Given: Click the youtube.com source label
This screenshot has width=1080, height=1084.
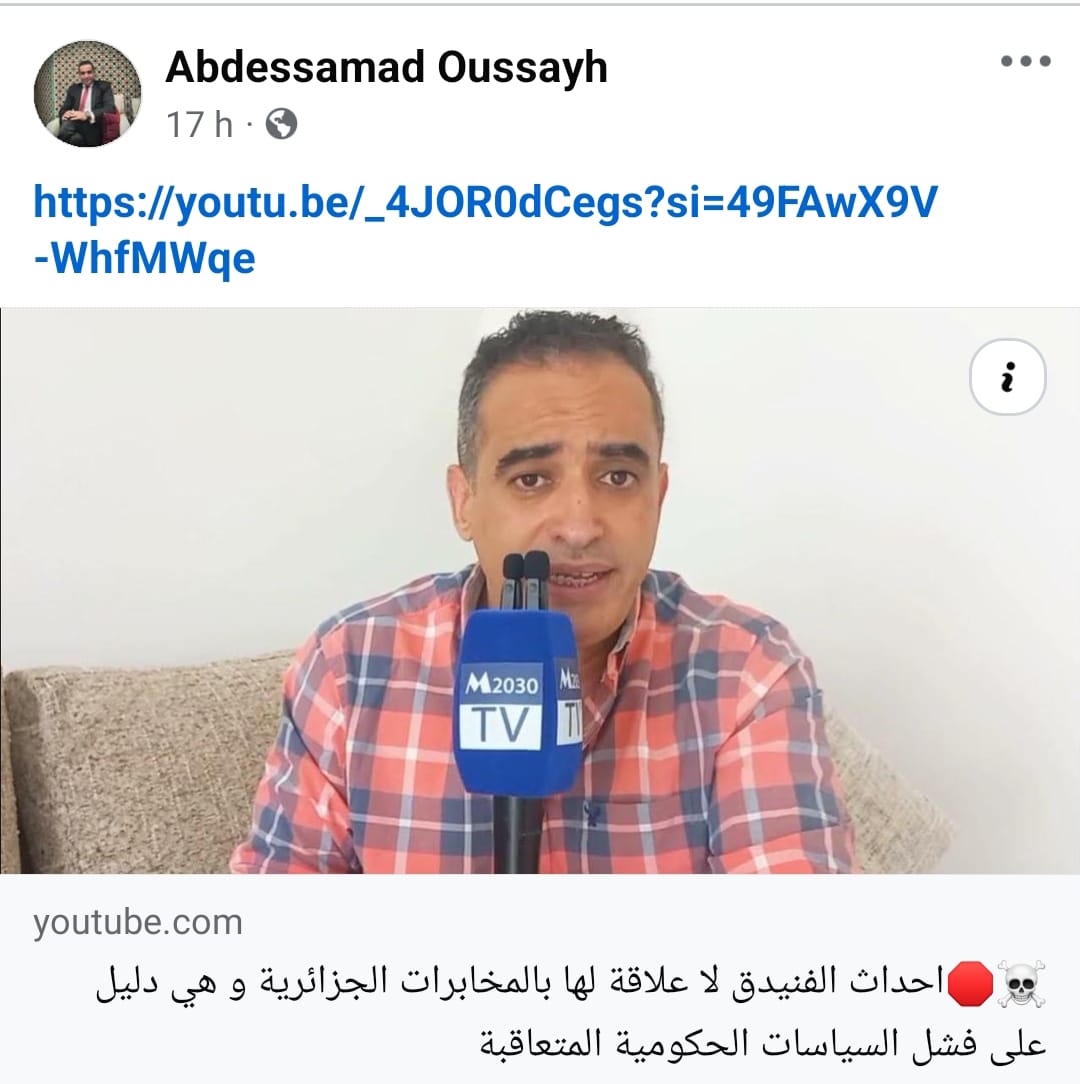Looking at the screenshot, I should point(138,922).
